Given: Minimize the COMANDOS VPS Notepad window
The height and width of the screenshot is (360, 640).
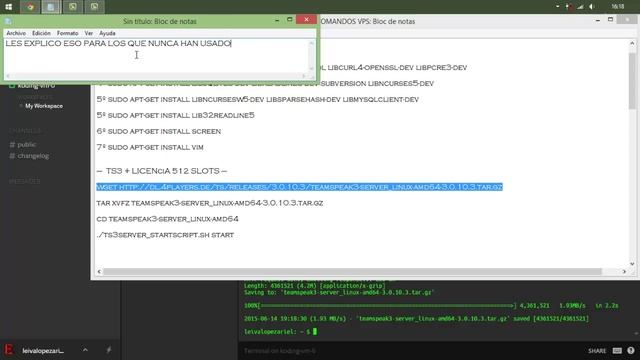Looking at the screenshot, I should (x=598, y=20).
